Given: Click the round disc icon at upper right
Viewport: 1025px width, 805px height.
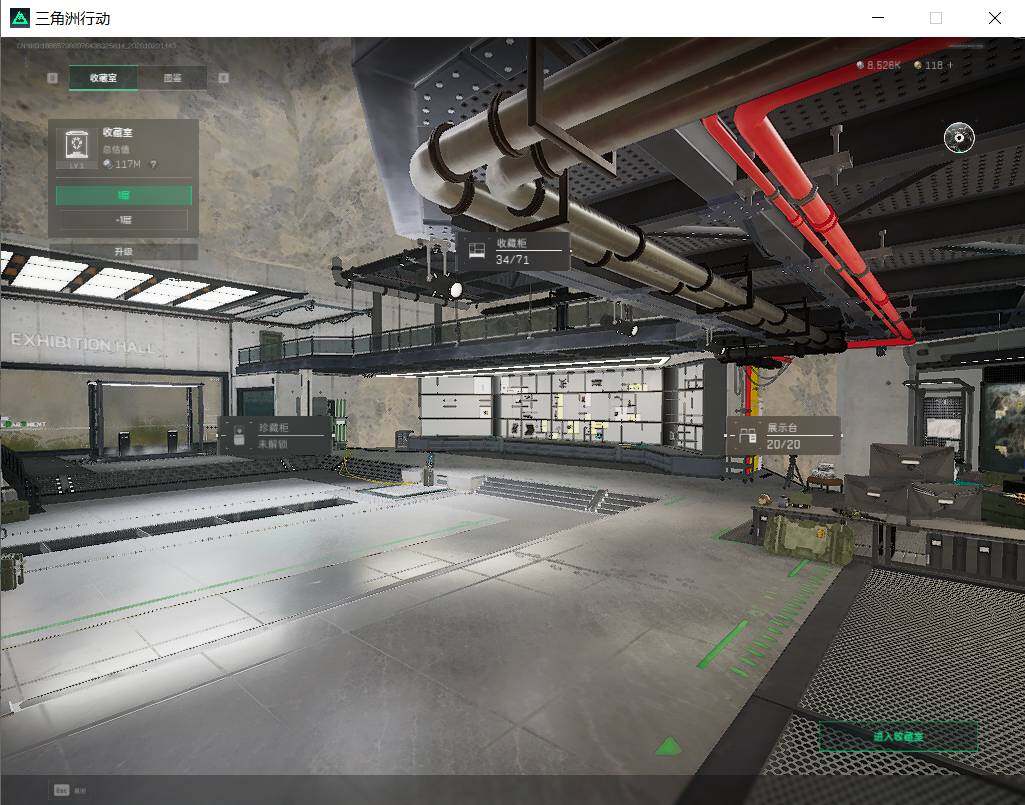Looking at the screenshot, I should (x=959, y=137).
